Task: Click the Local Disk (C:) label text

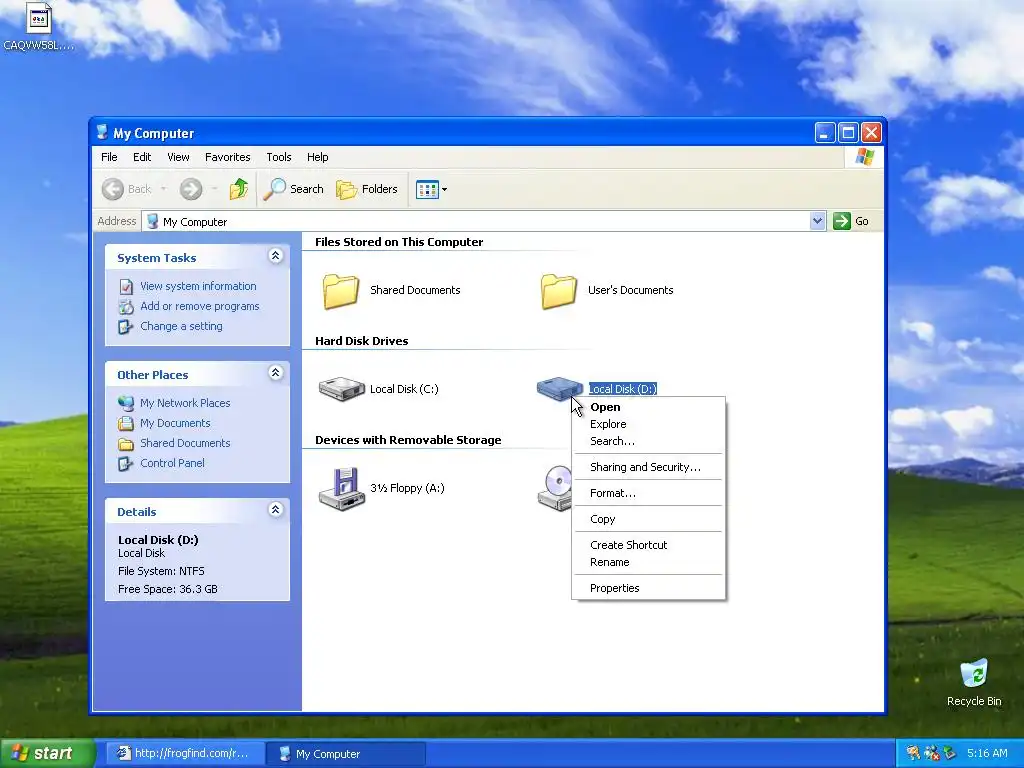Action: click(x=404, y=389)
